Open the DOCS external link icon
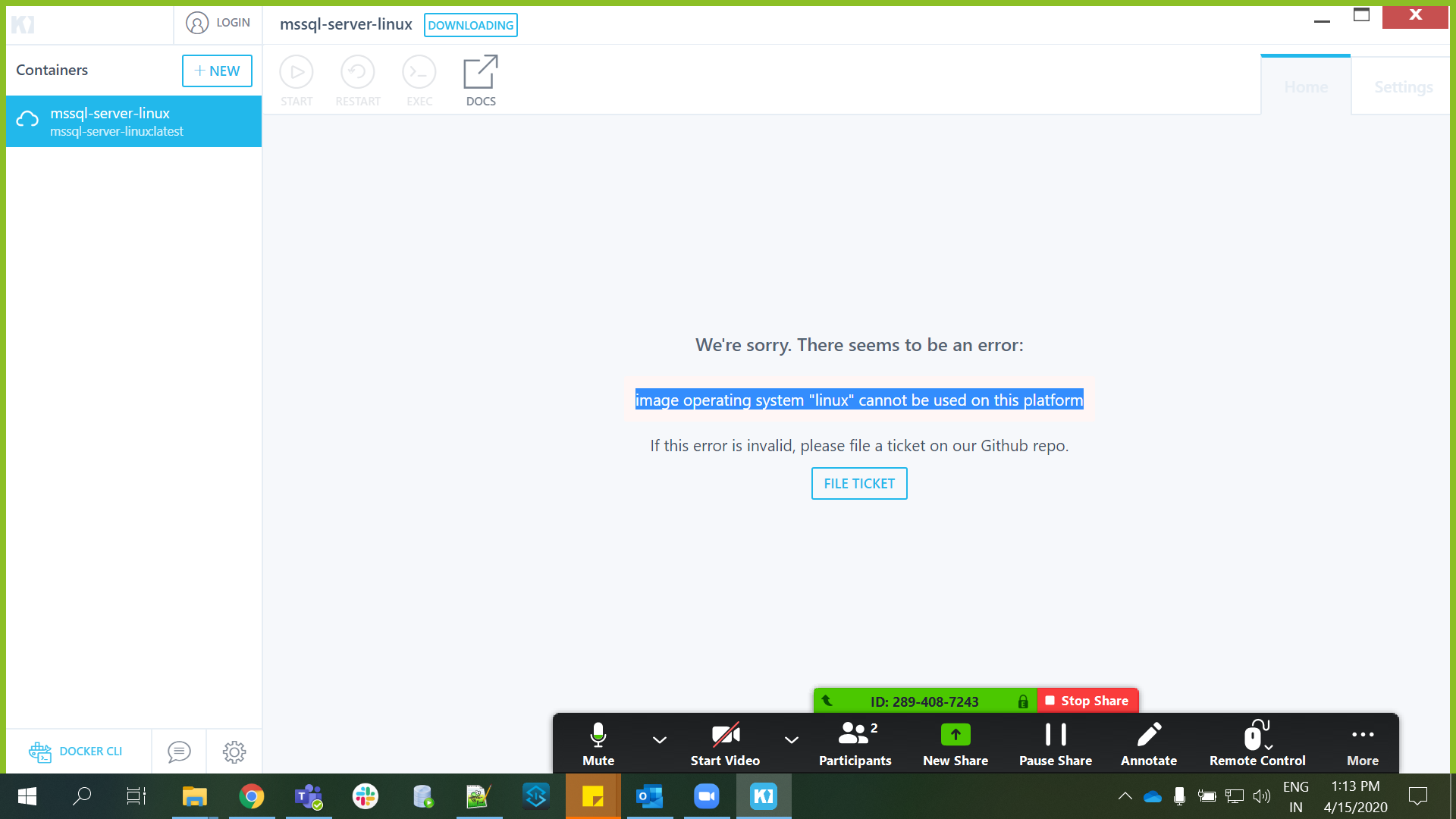1456x819 pixels. click(x=480, y=74)
